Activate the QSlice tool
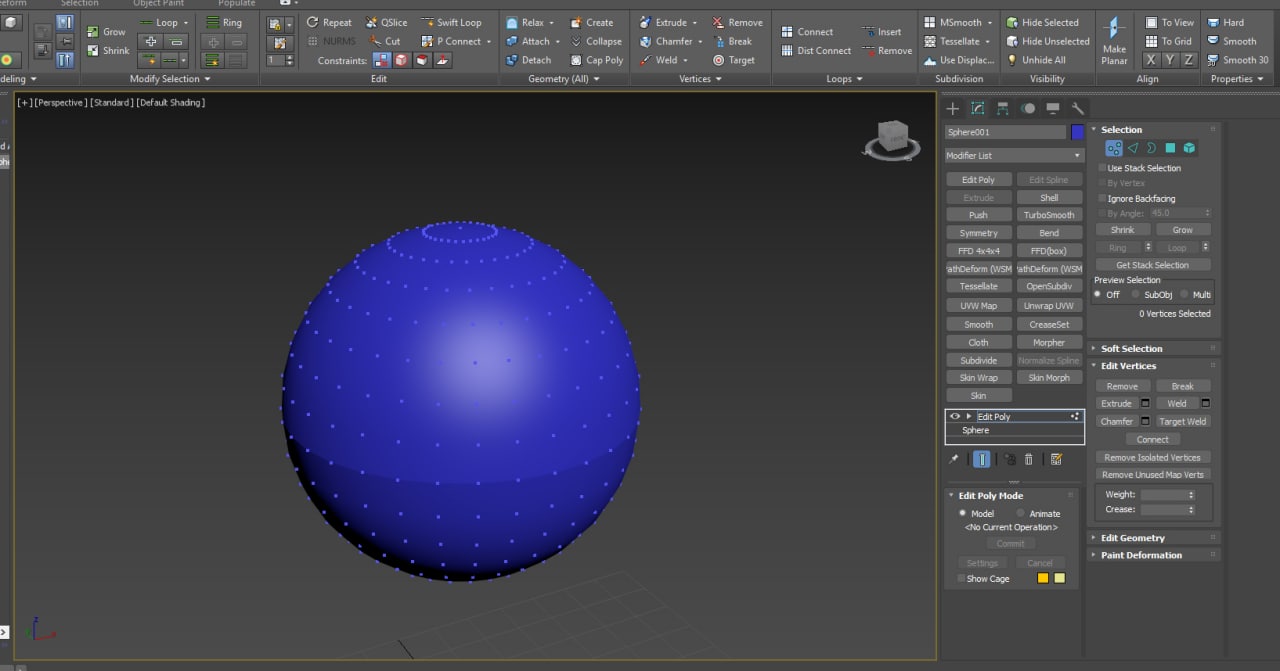This screenshot has height=671, width=1280. pyautogui.click(x=386, y=22)
